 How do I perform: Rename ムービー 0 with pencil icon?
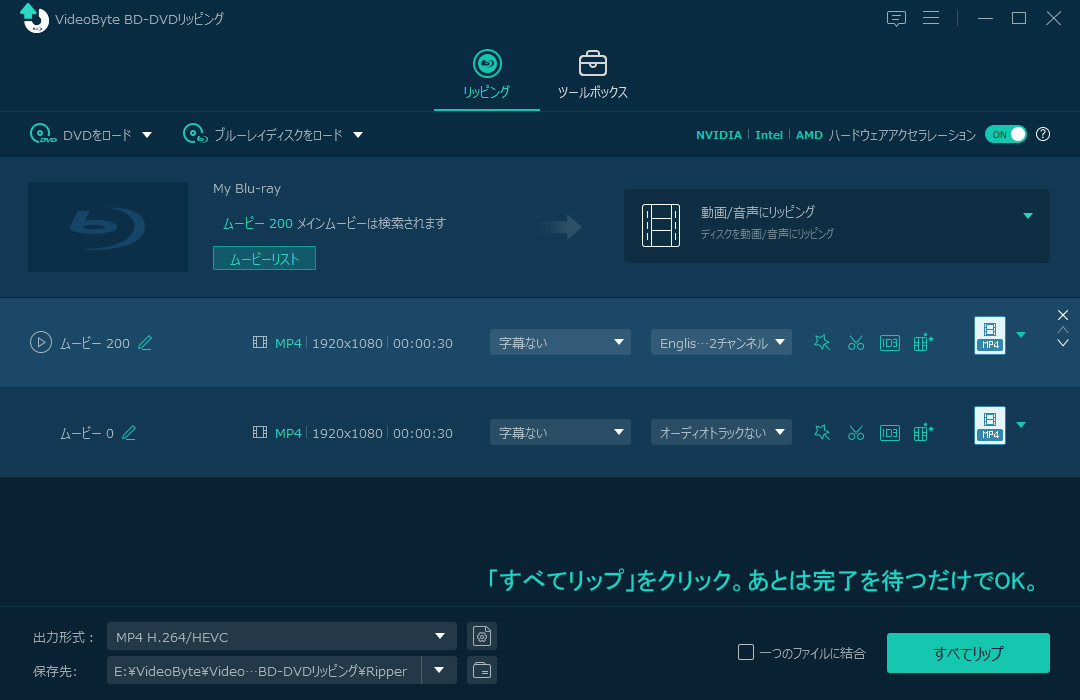(x=129, y=433)
